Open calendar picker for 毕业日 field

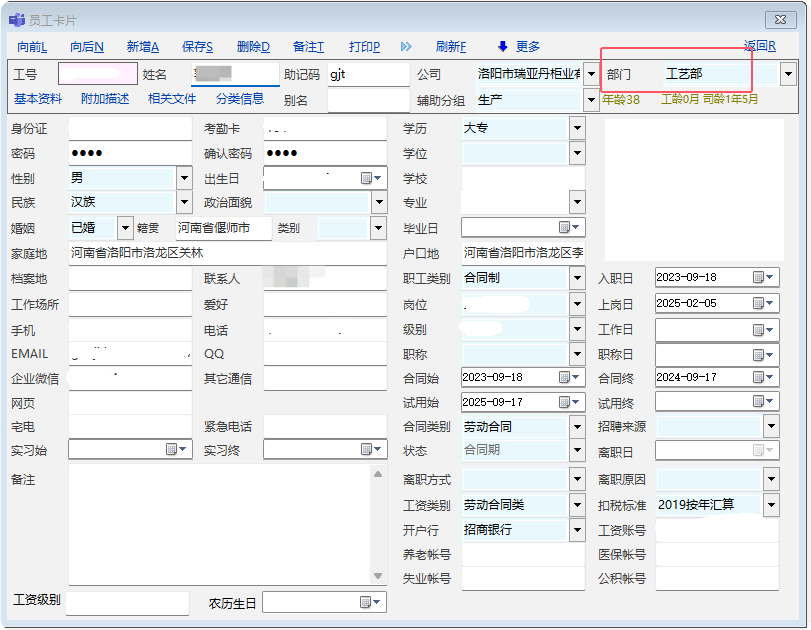click(564, 228)
